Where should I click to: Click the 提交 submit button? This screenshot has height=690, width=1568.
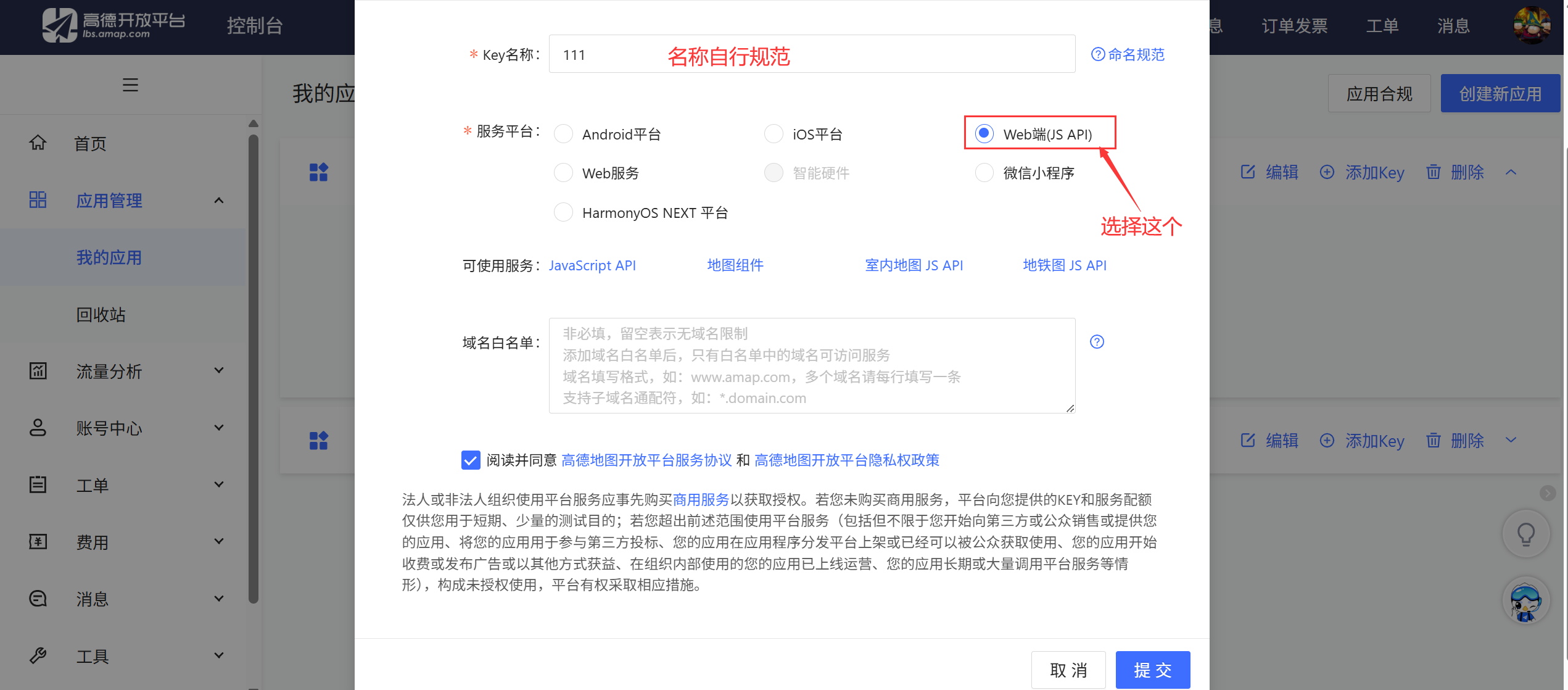[1152, 670]
